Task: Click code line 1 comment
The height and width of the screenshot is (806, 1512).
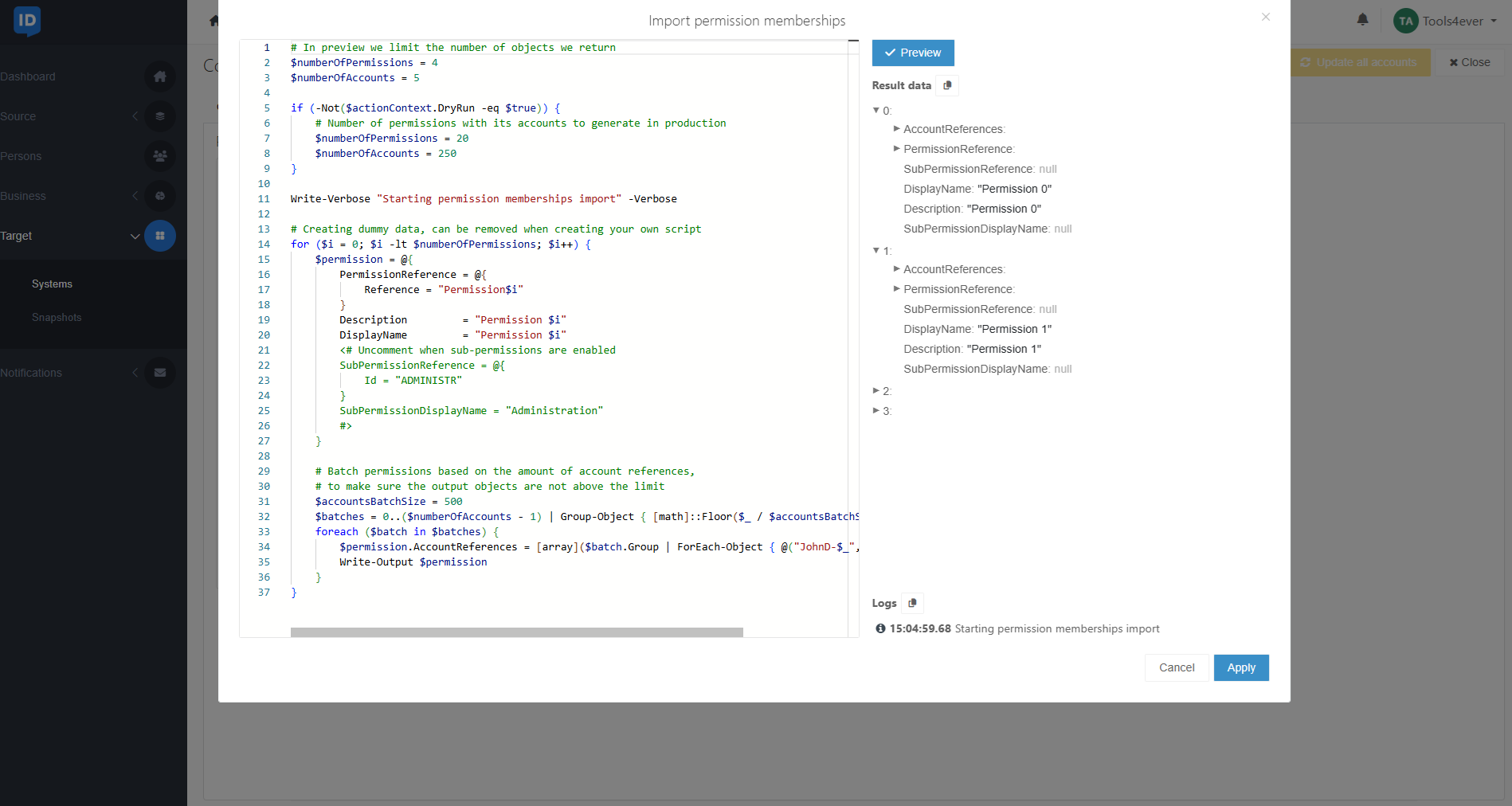Action: click(453, 48)
